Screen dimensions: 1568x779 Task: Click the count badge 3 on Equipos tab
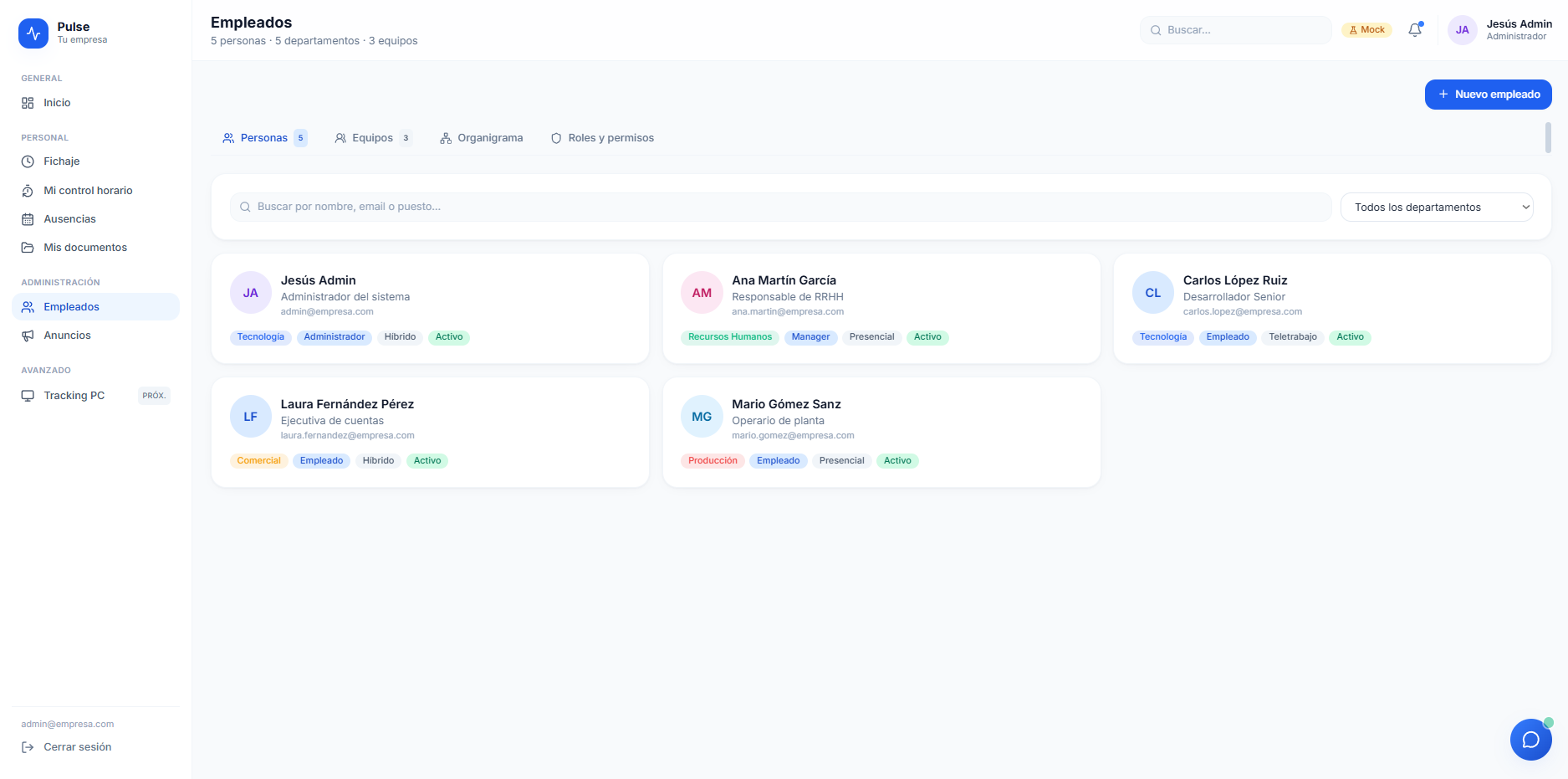click(406, 138)
